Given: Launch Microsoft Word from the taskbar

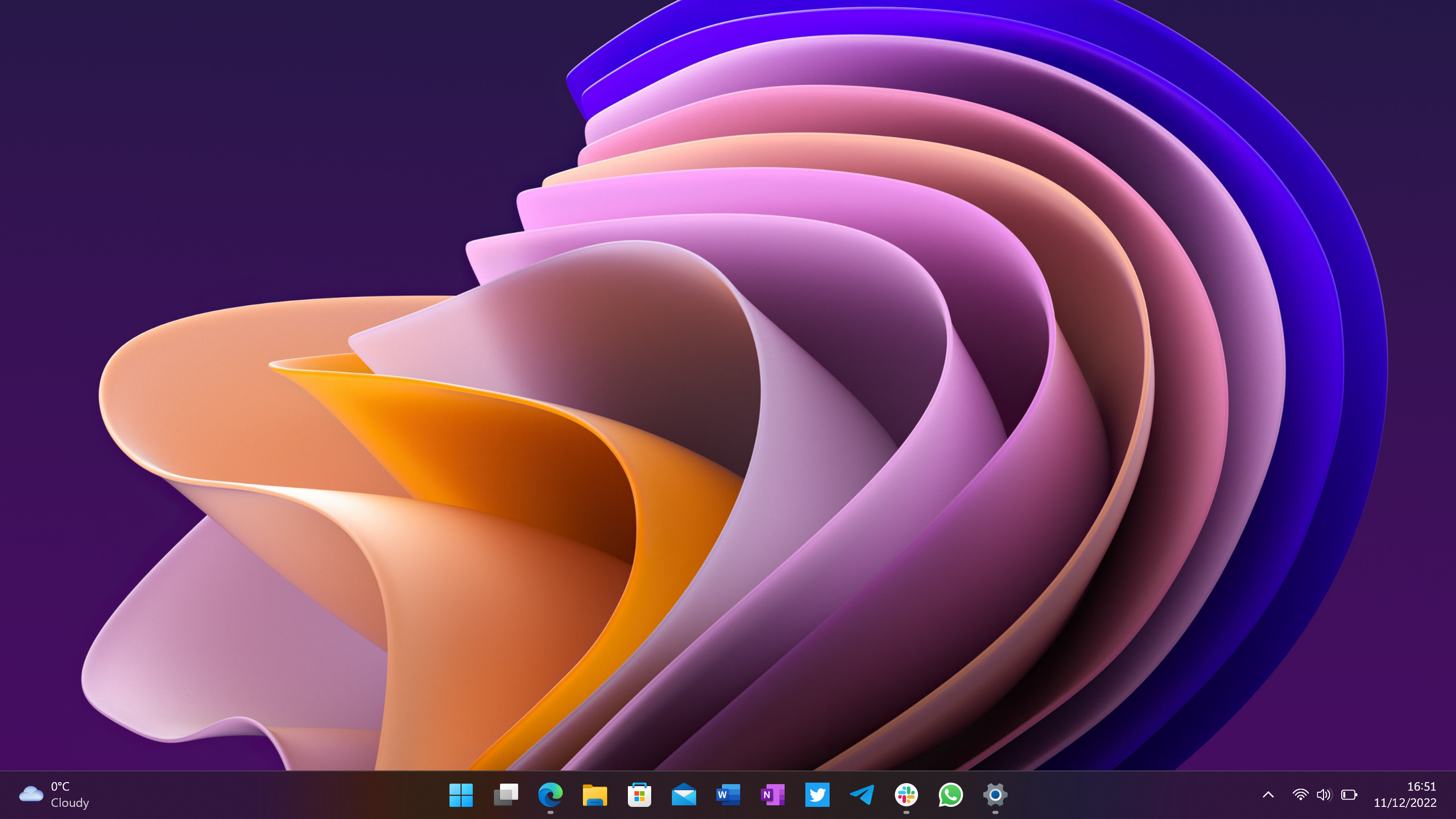Looking at the screenshot, I should [x=728, y=795].
